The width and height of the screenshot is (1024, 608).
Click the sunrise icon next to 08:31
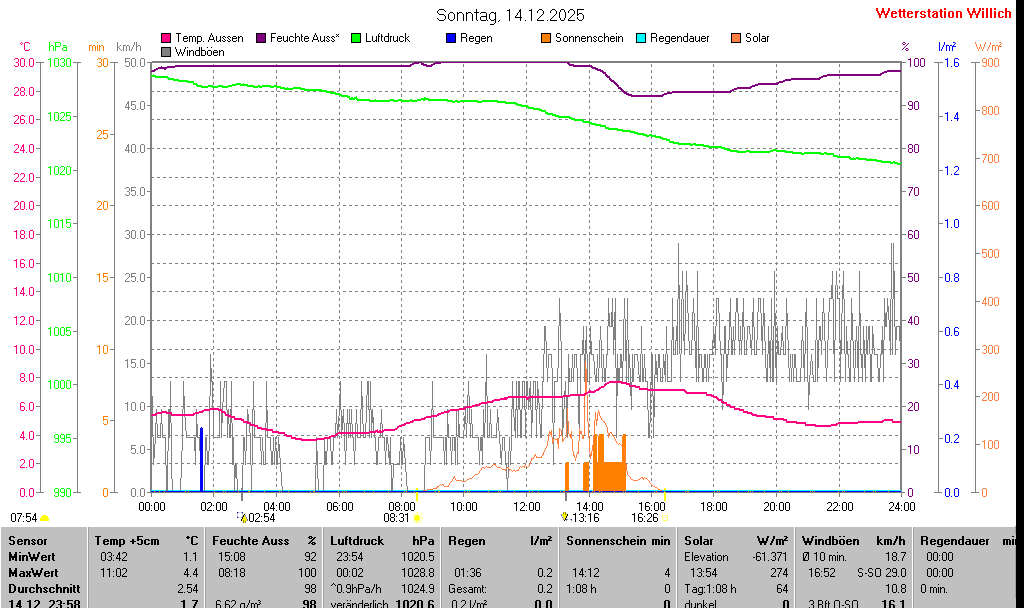tap(417, 518)
